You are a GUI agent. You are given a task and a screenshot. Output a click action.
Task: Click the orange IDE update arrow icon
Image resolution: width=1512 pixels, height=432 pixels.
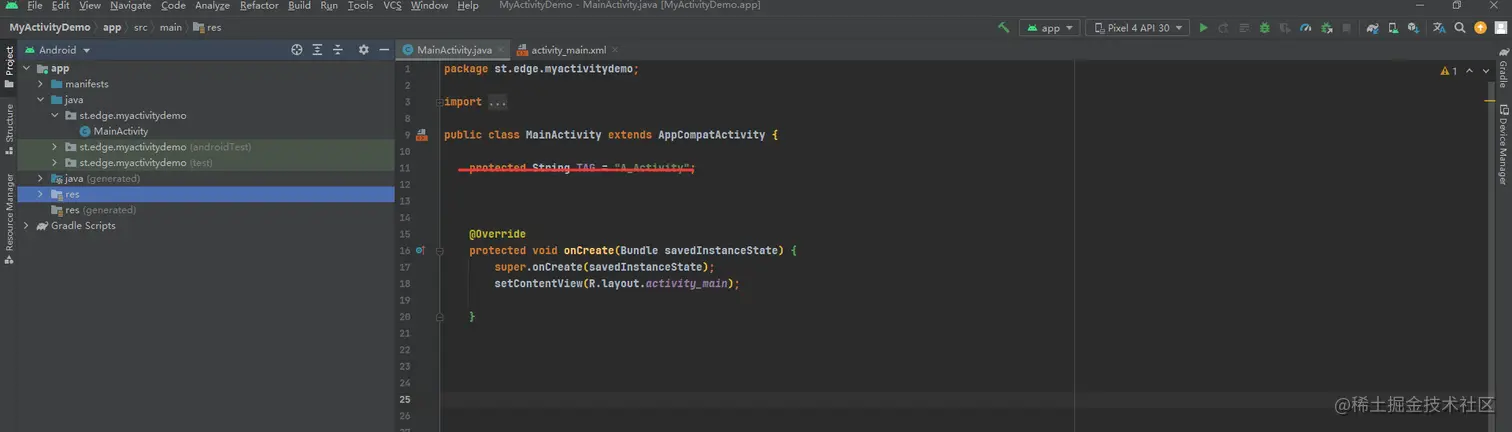coord(1481,28)
